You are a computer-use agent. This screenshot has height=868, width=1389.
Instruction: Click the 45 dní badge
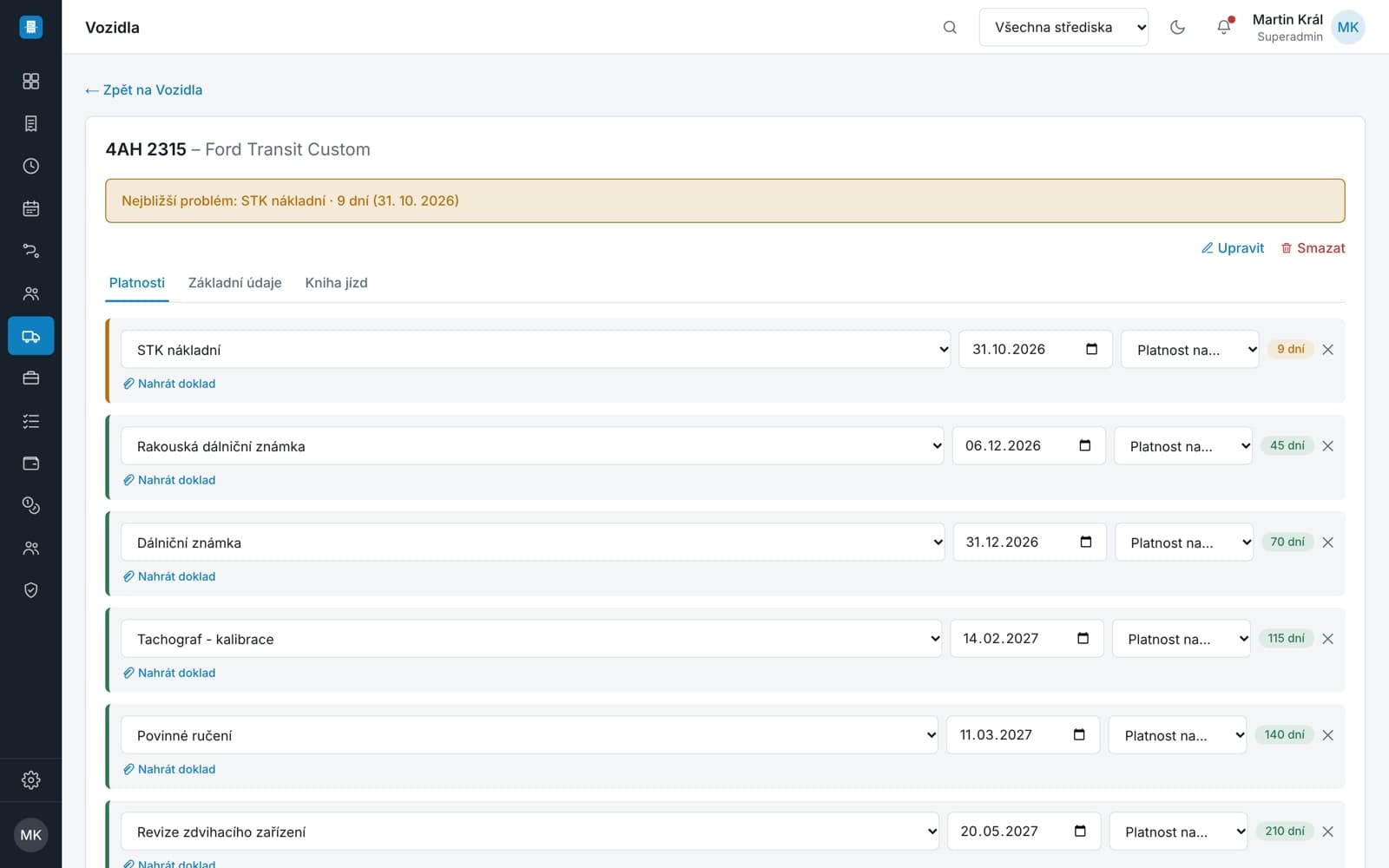pyautogui.click(x=1287, y=445)
